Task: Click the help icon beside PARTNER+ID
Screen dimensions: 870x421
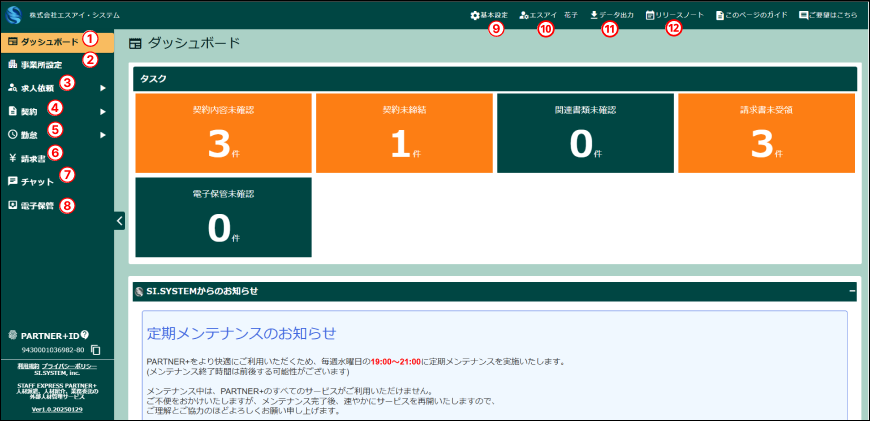Action: pos(85,334)
